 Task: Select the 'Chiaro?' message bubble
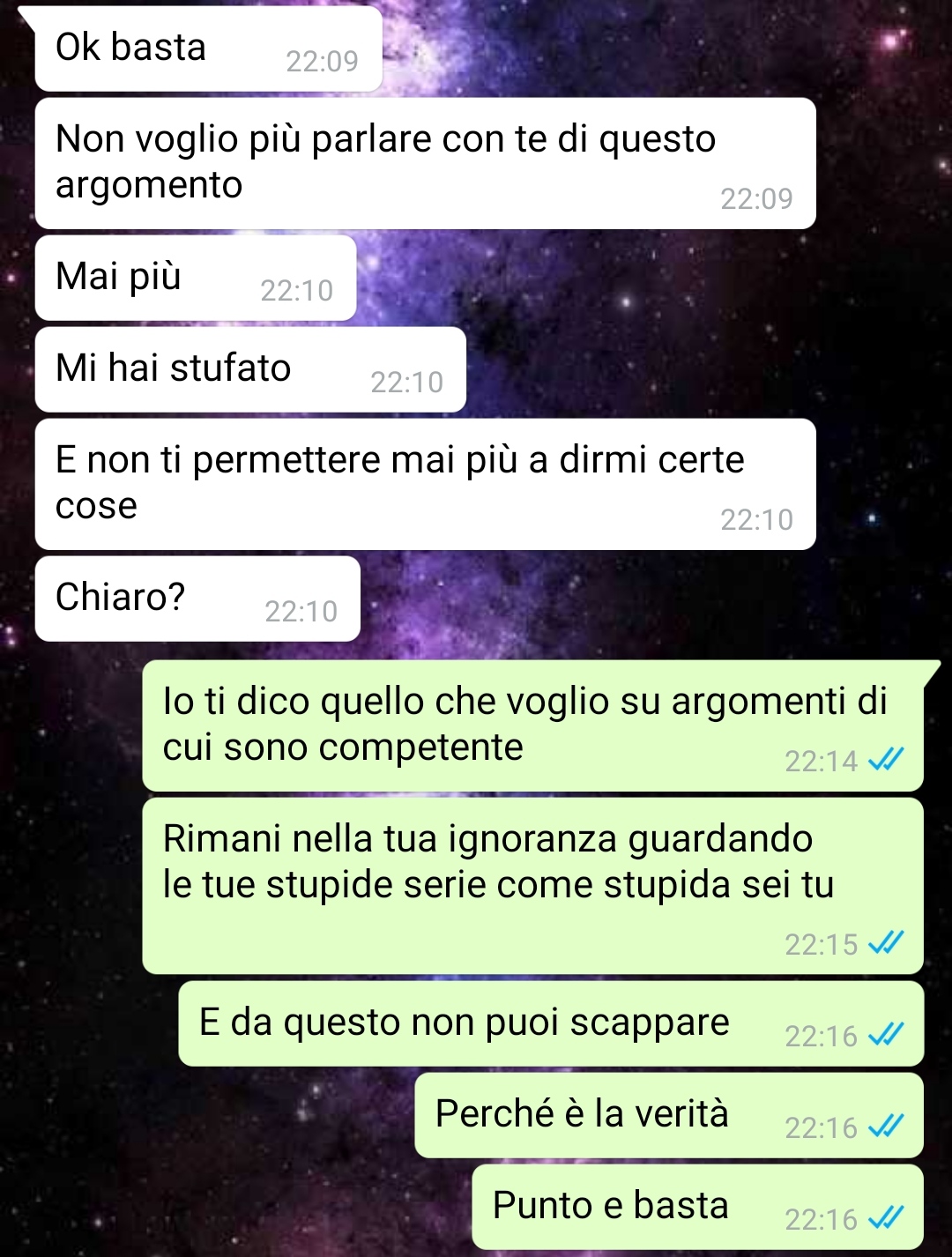(197, 599)
